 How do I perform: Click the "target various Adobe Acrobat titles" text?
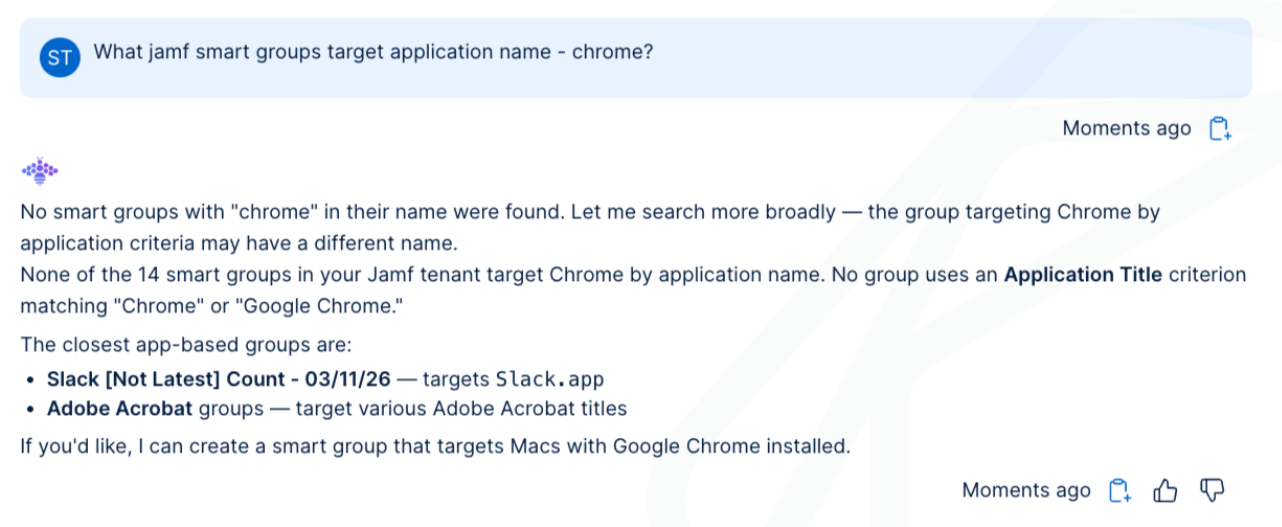point(461,409)
